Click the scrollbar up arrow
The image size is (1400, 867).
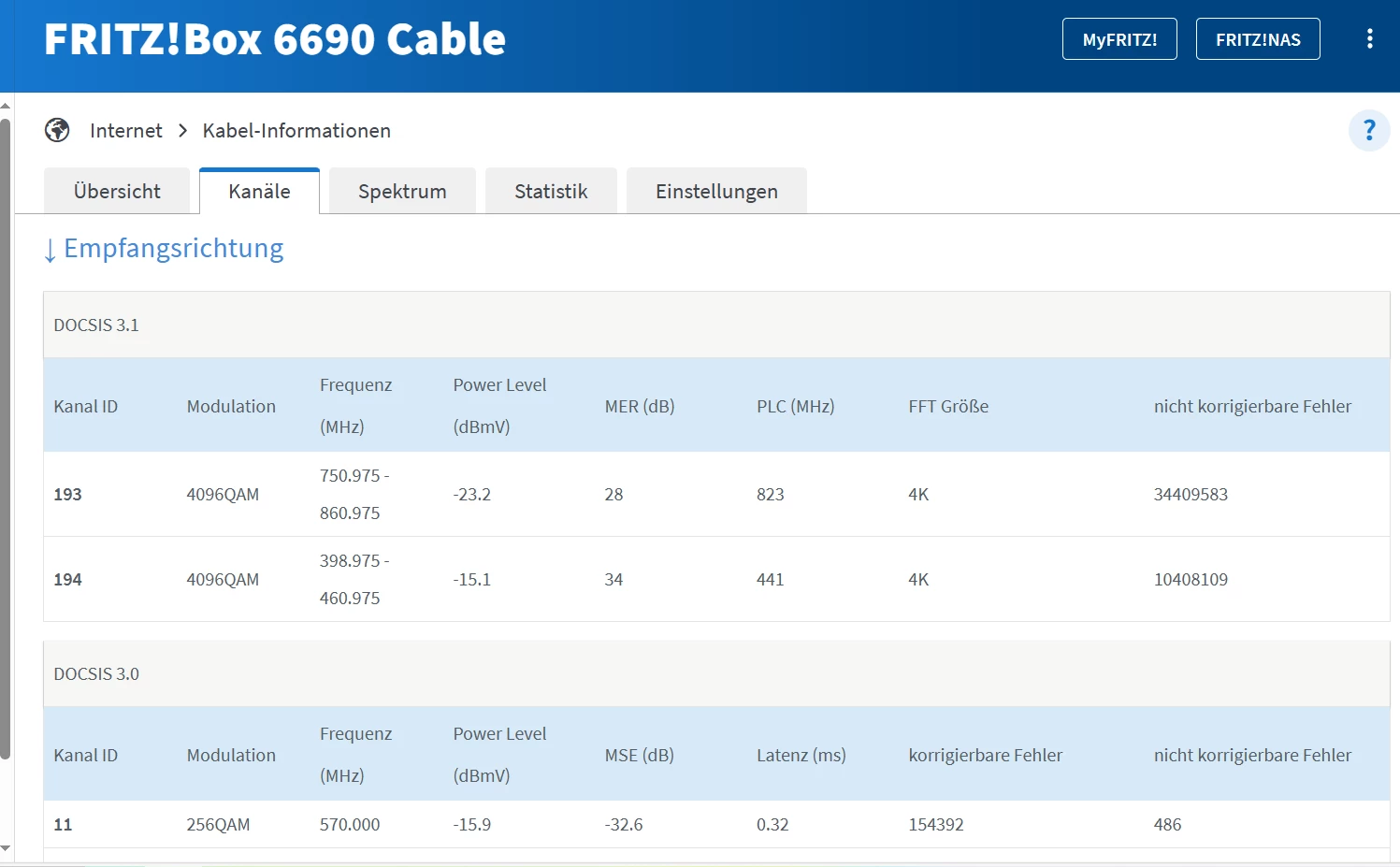(6, 105)
